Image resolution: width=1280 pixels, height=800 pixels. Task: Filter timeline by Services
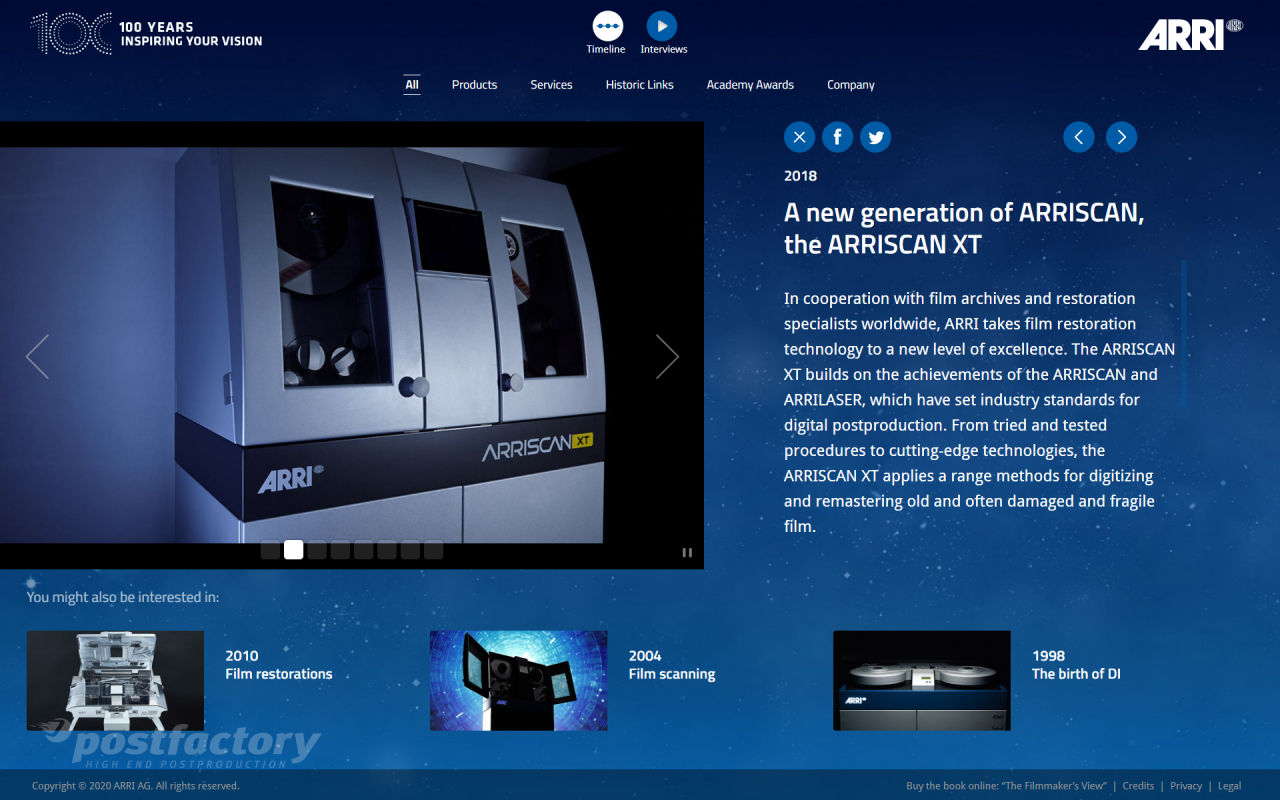551,85
